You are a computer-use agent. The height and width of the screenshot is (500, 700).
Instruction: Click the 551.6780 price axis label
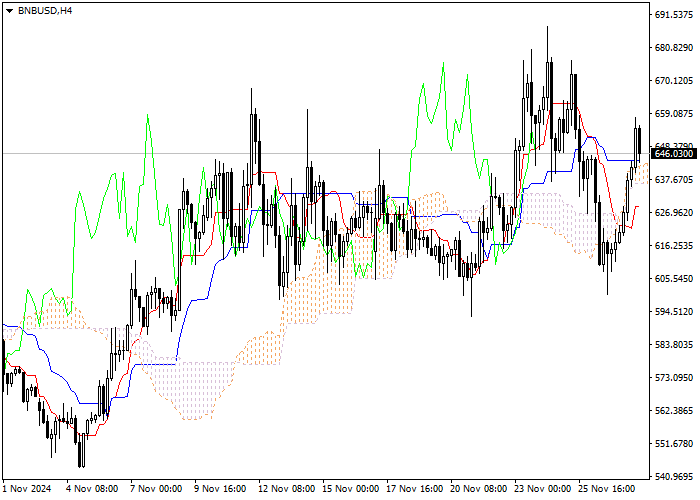tap(674, 444)
